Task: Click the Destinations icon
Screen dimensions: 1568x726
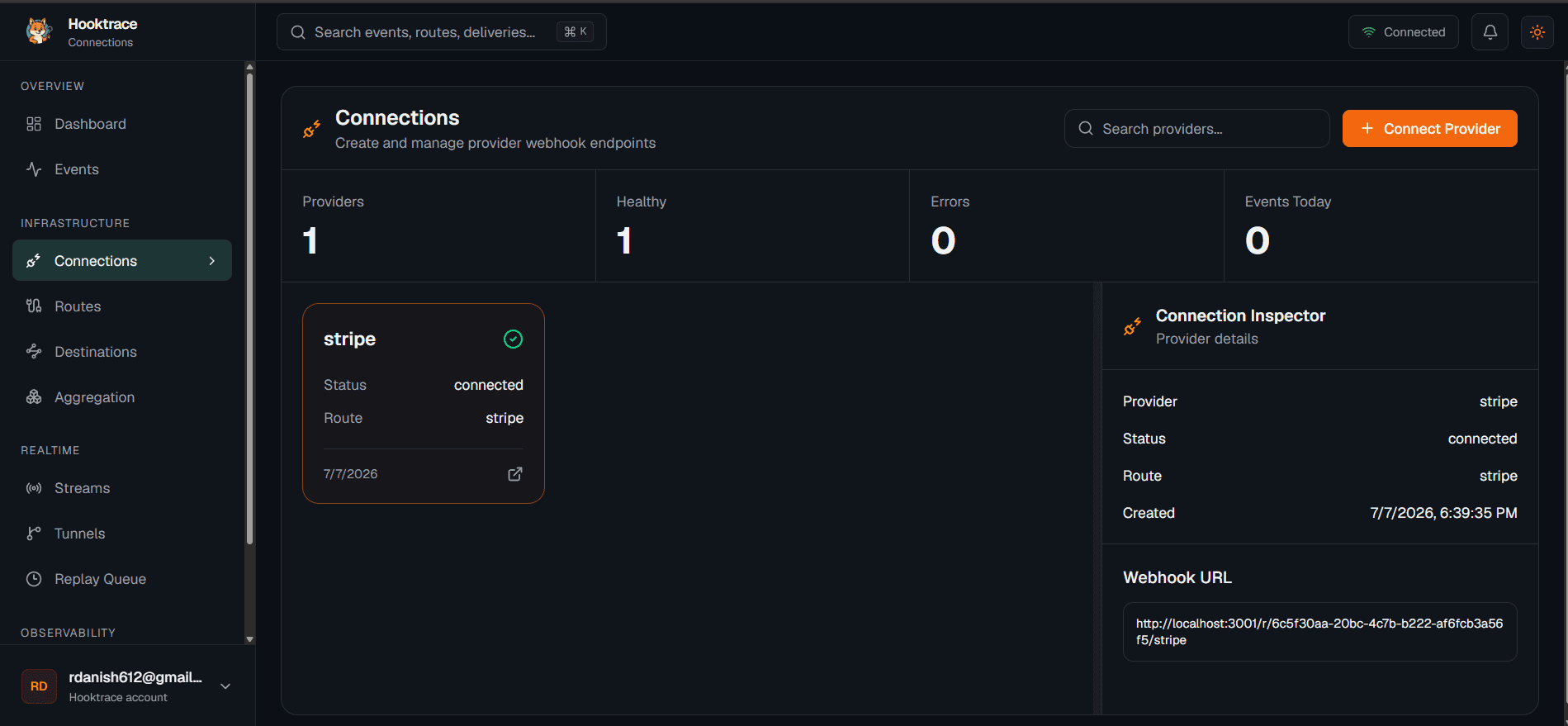Action: click(34, 352)
